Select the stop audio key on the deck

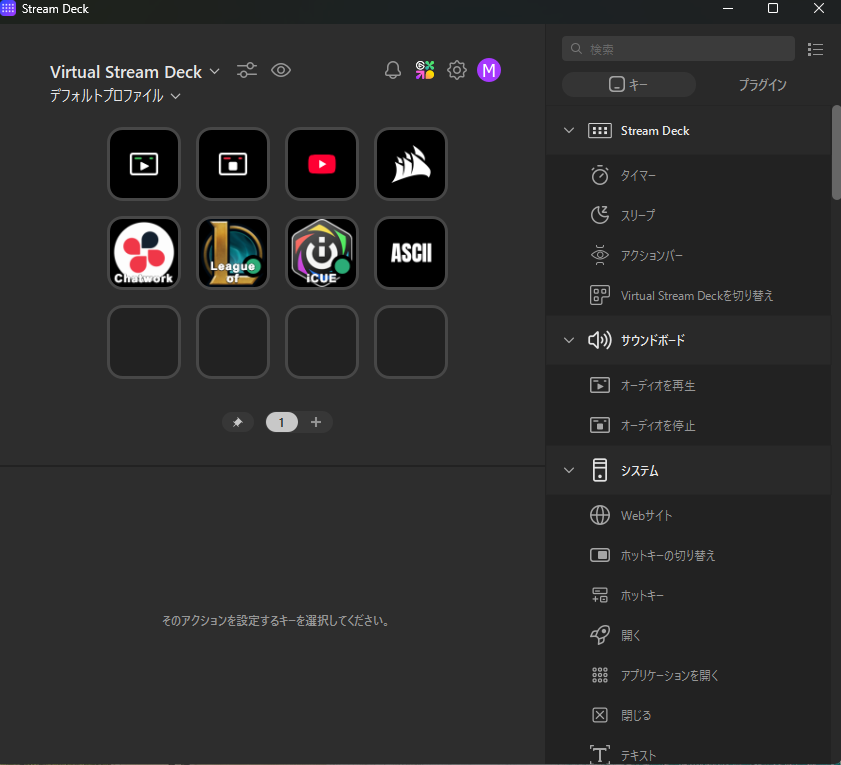click(x=233, y=164)
